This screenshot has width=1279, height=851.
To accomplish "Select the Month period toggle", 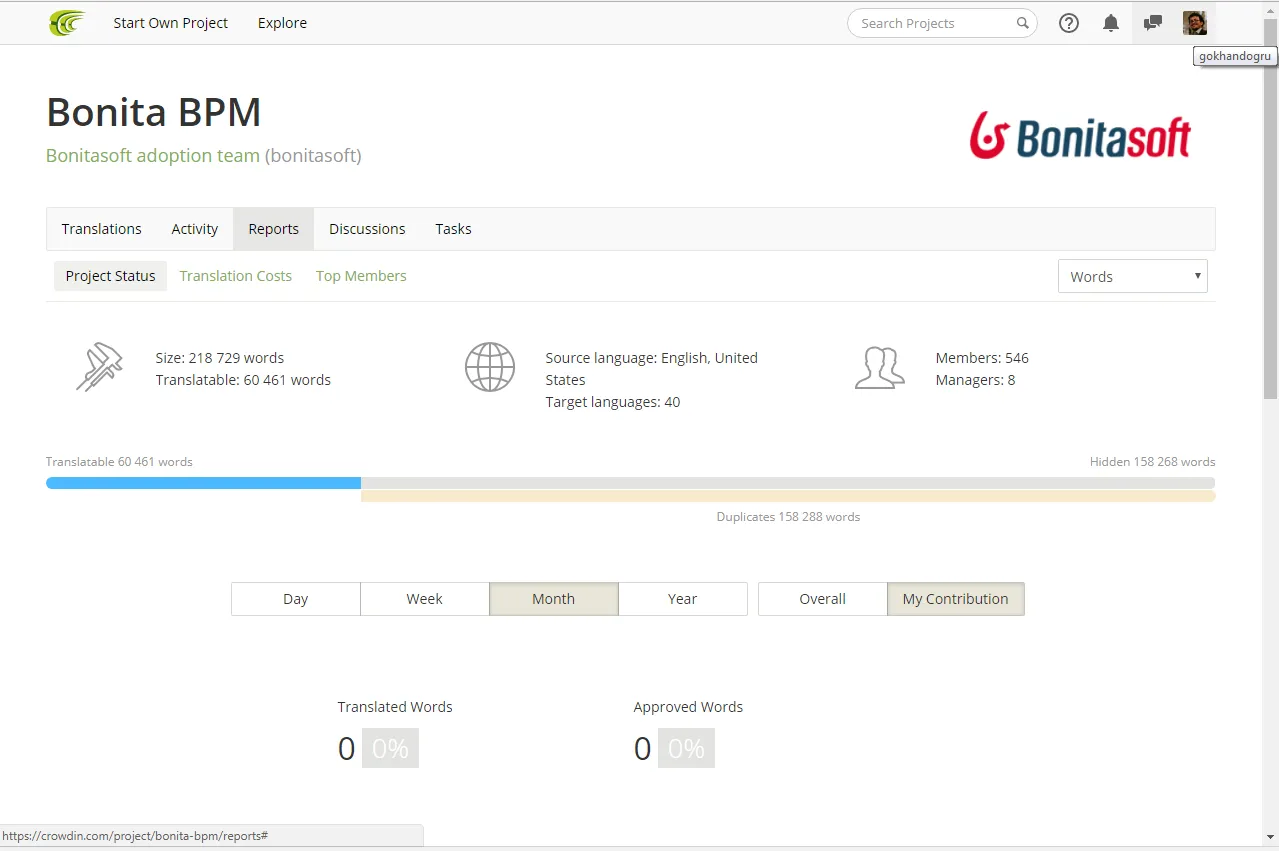I will [x=554, y=599].
